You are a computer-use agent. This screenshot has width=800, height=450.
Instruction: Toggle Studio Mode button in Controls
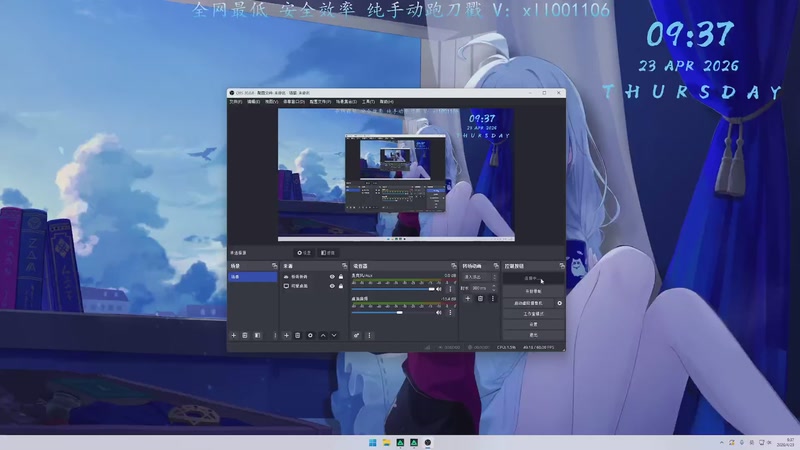pos(533,314)
